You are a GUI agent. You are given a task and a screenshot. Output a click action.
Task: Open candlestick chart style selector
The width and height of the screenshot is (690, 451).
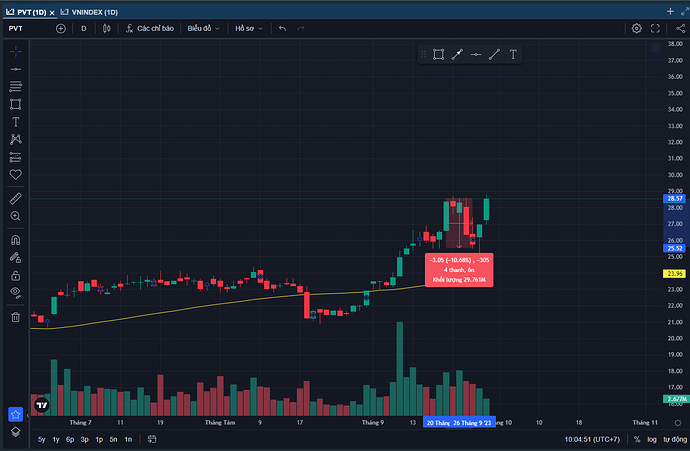click(106, 29)
